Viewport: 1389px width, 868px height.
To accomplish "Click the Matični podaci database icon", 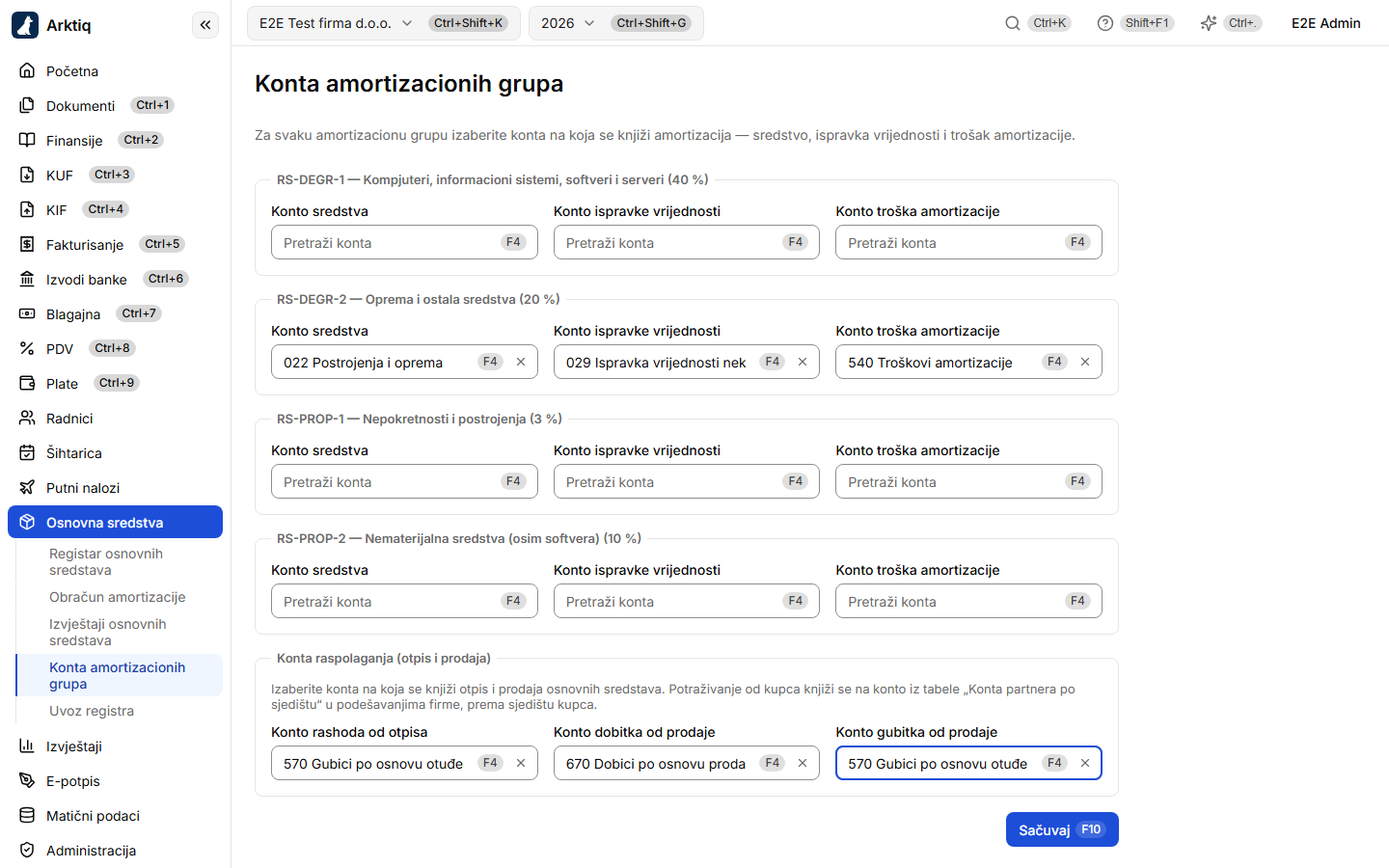I will (x=27, y=815).
